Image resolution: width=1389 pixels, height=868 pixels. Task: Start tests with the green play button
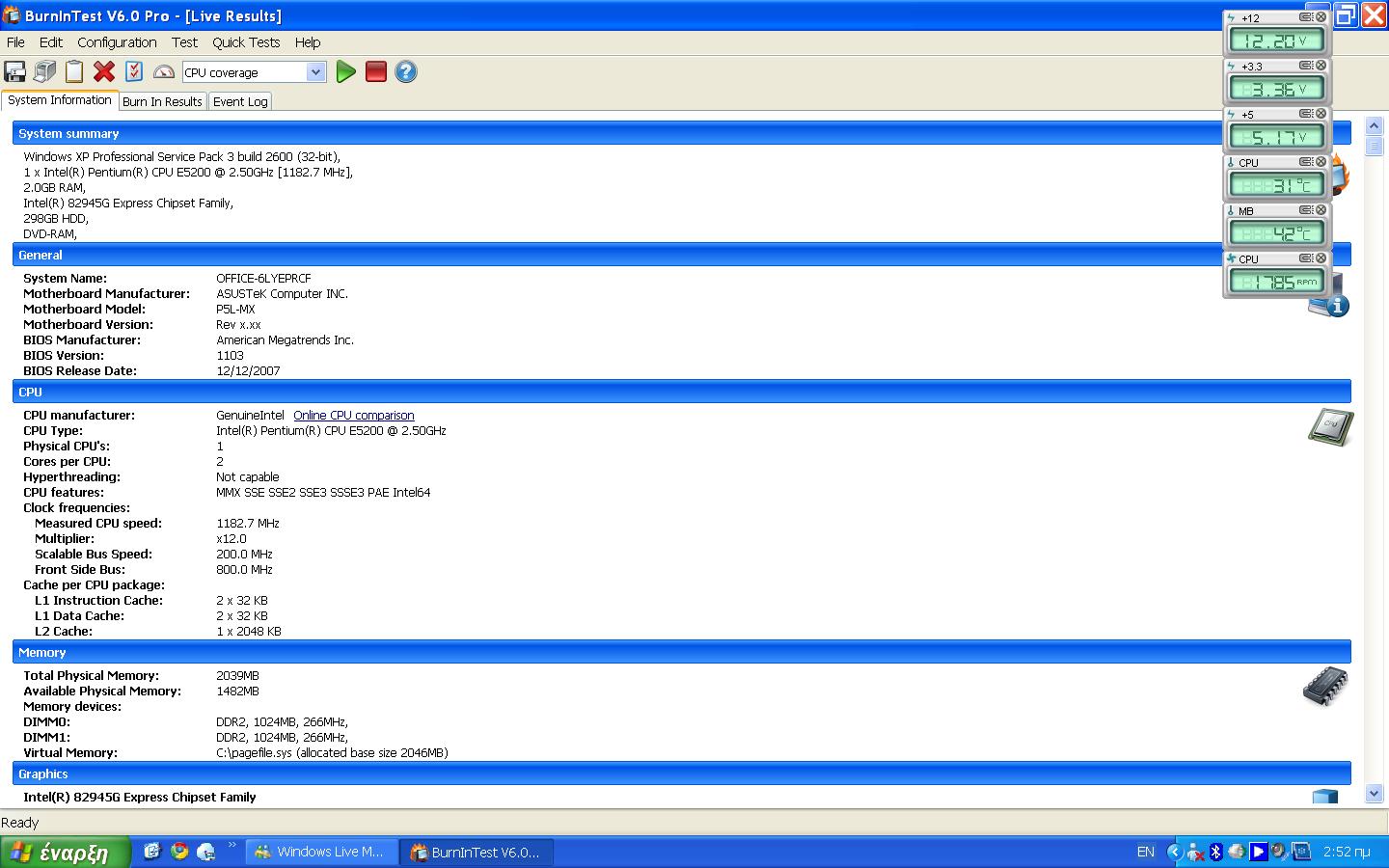point(346,71)
